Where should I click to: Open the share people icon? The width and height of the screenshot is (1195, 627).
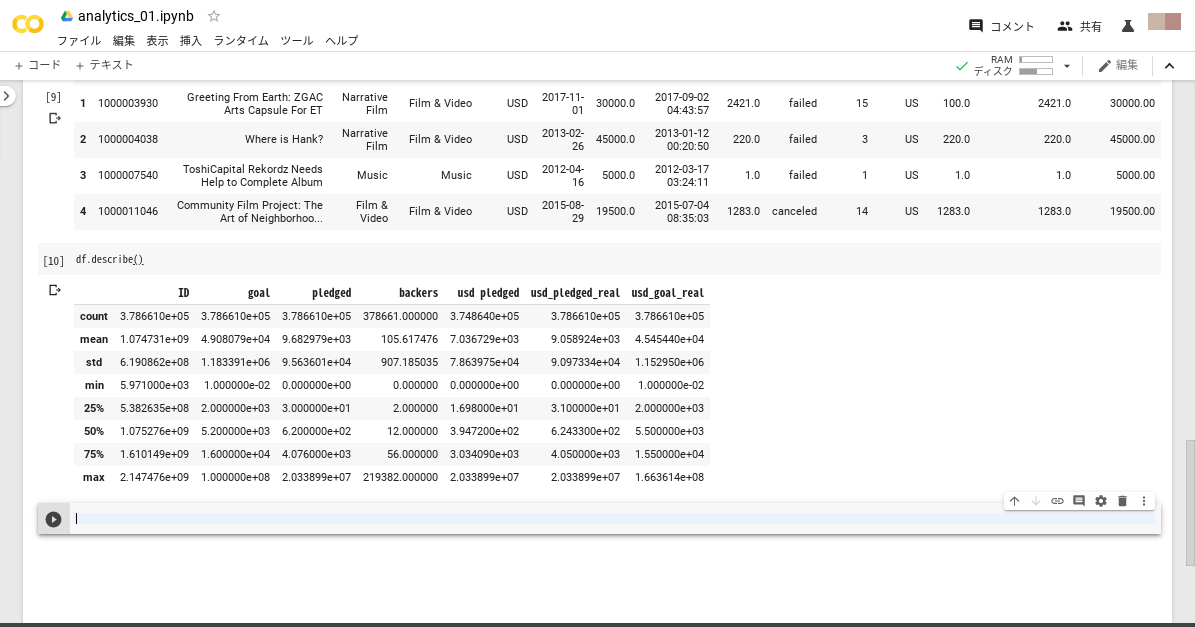tap(1065, 26)
